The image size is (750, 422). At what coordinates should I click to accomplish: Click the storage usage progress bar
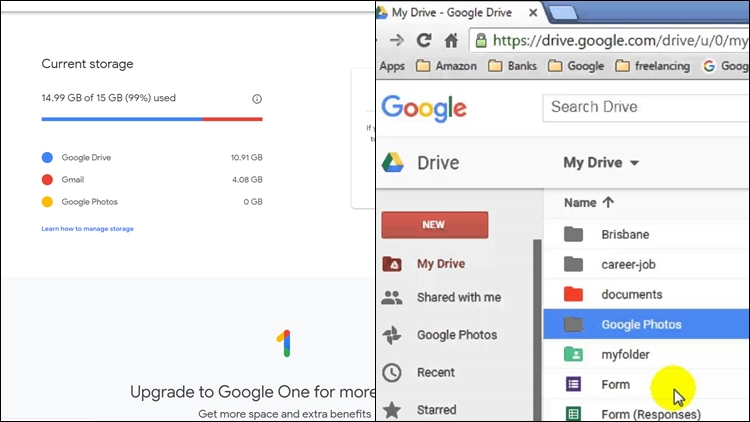(x=152, y=119)
